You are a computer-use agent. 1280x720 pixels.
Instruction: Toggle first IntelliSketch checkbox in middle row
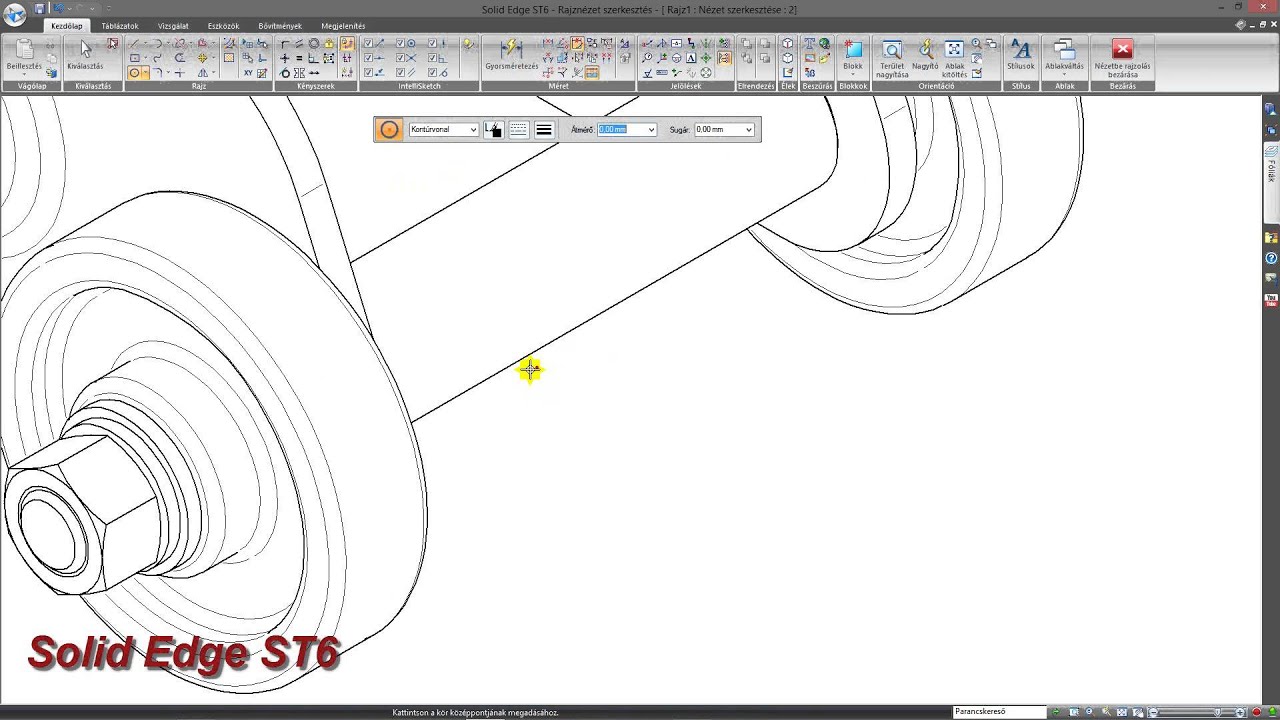pyautogui.click(x=368, y=58)
